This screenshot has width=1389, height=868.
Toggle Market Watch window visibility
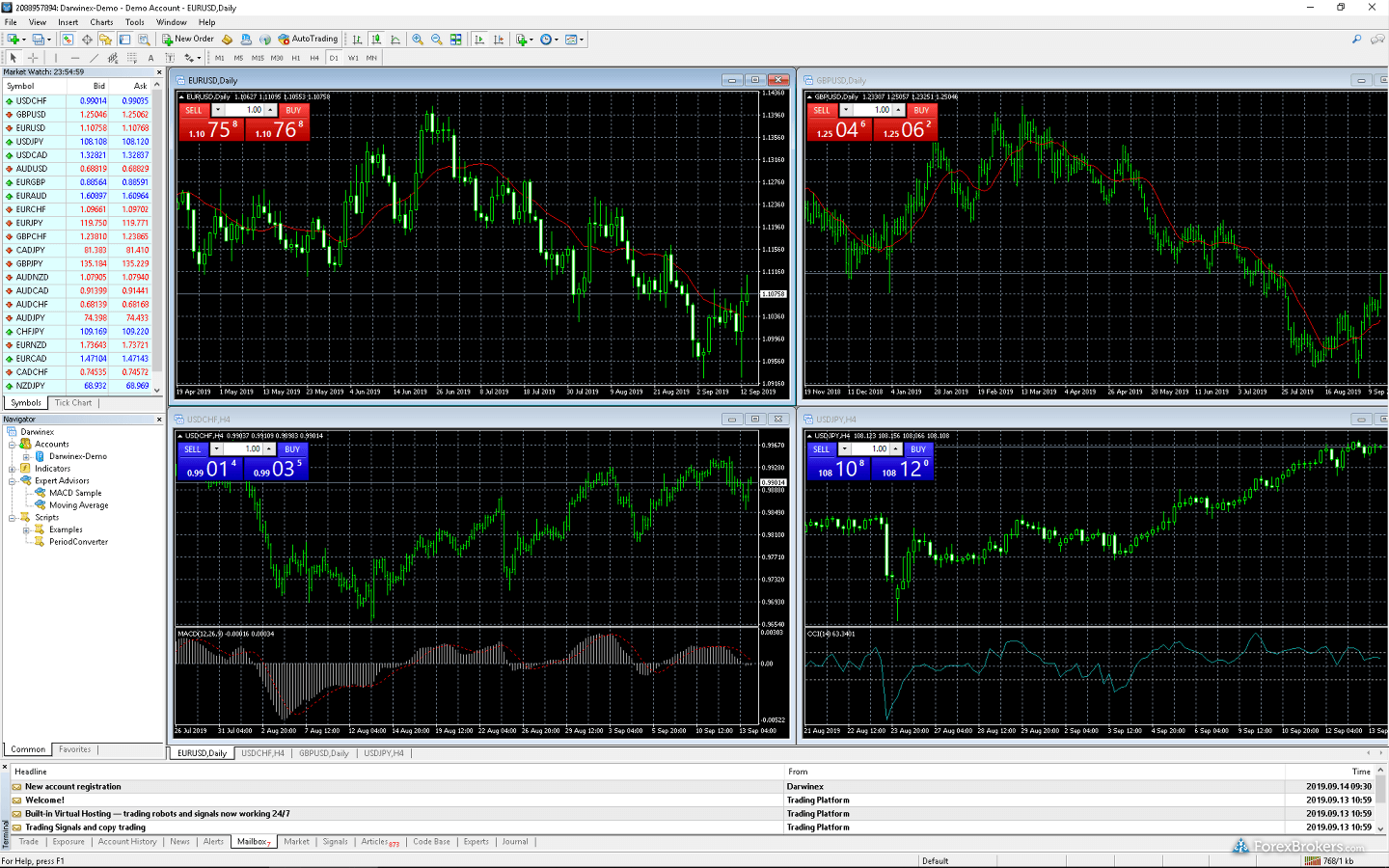pyautogui.click(x=68, y=40)
